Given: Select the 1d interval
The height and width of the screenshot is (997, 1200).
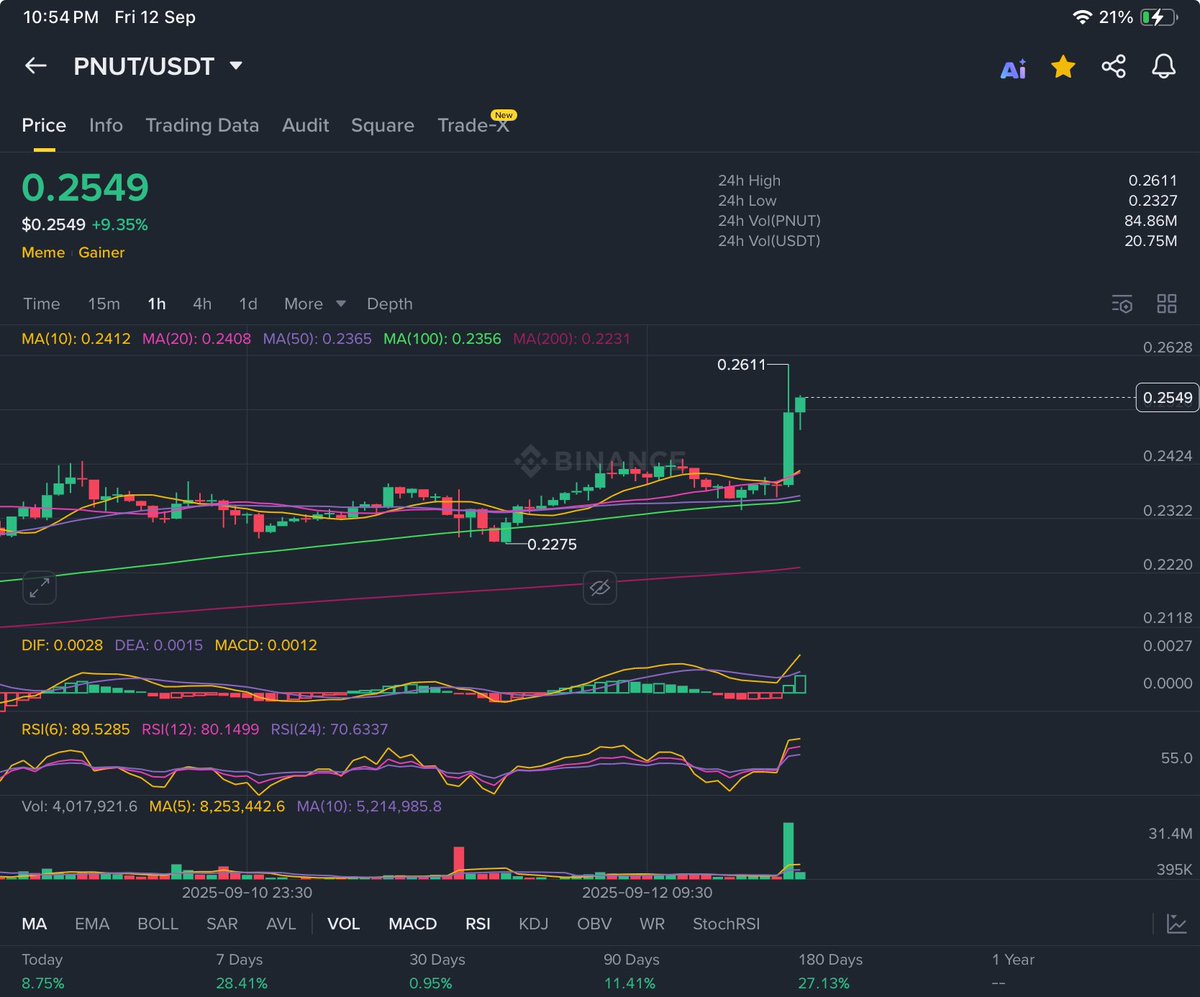Looking at the screenshot, I should (x=248, y=304).
